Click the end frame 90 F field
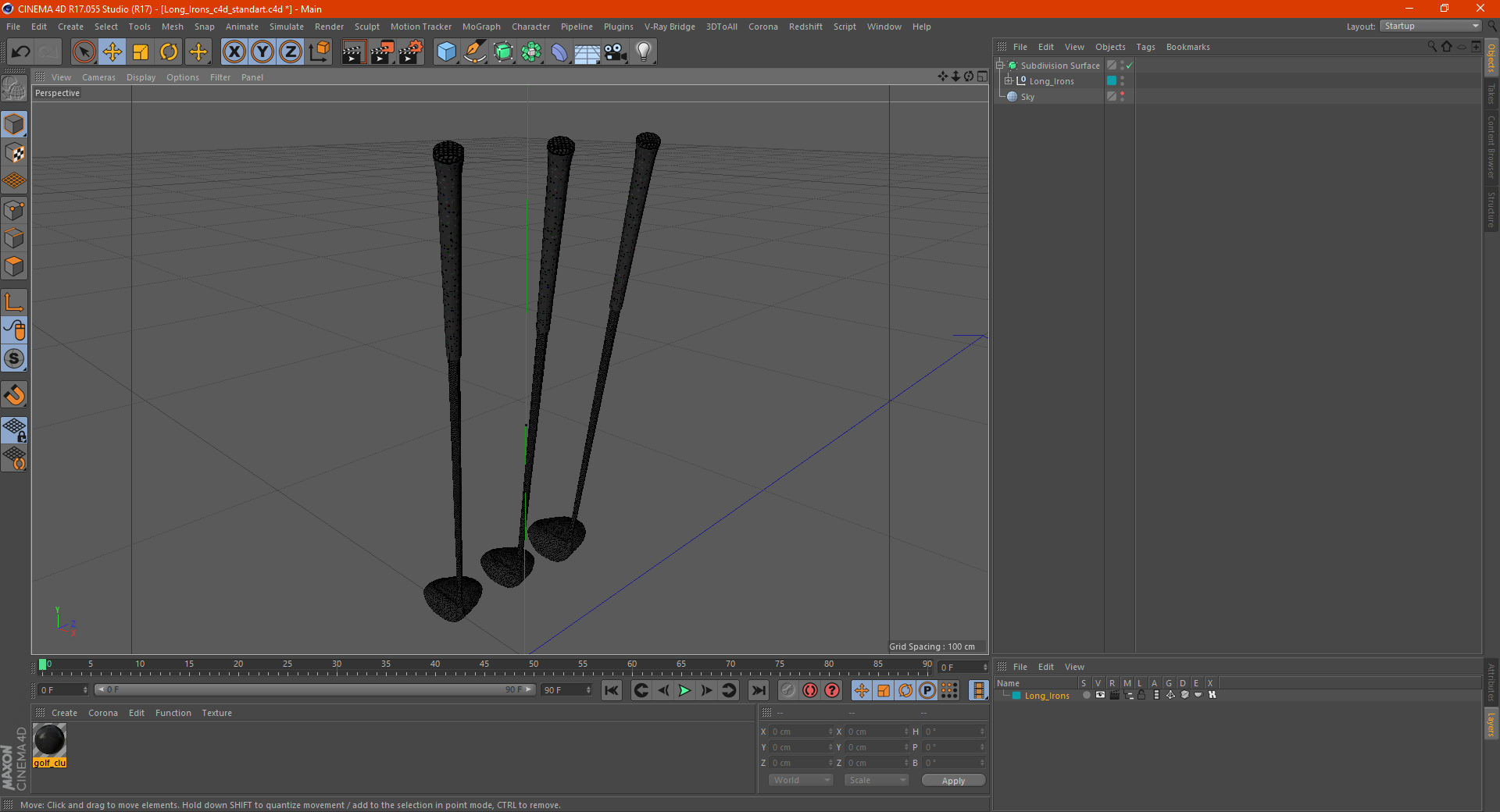This screenshot has height=812, width=1500. [x=568, y=690]
